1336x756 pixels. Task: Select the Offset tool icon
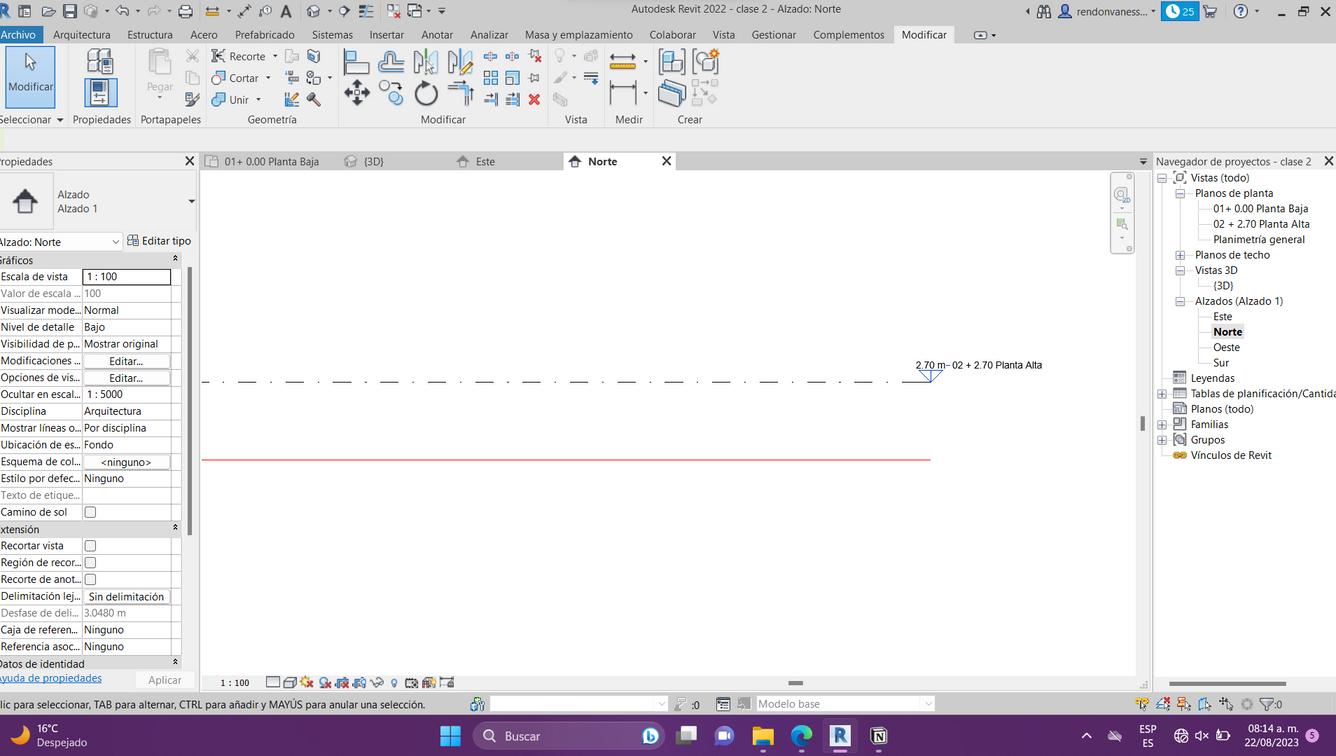(391, 63)
